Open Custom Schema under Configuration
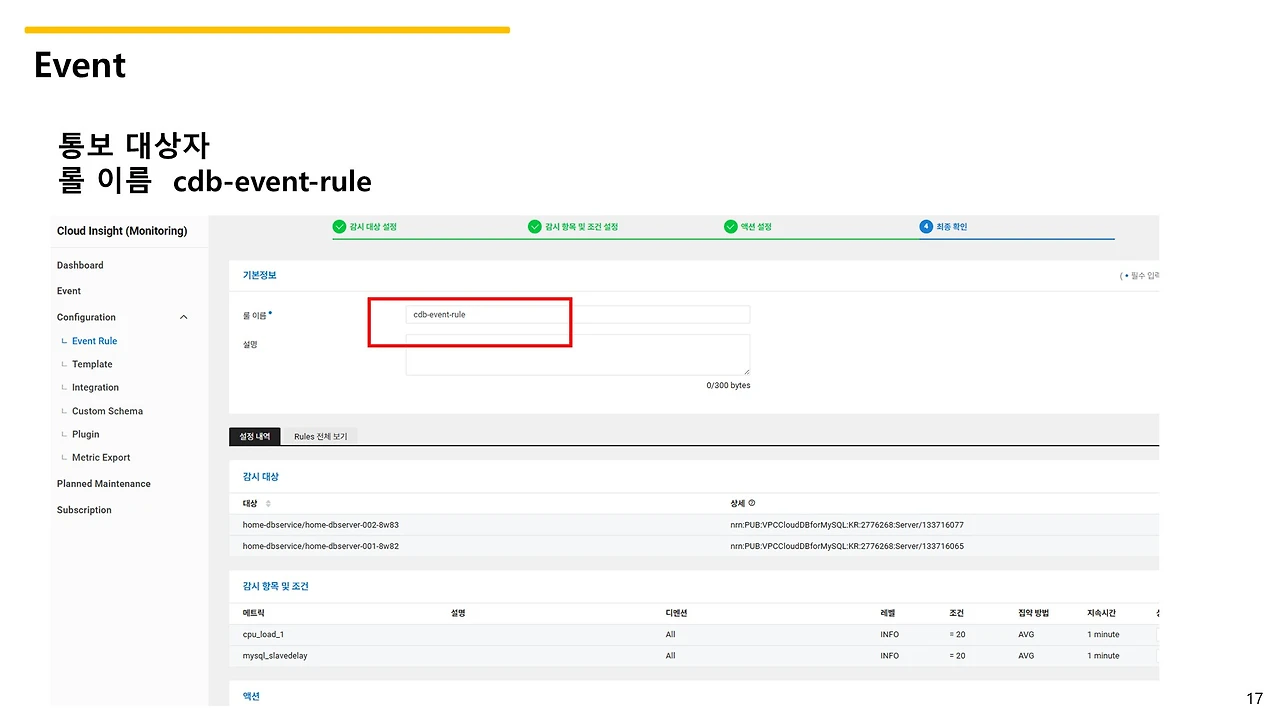The width and height of the screenshot is (1280, 720). click(107, 411)
